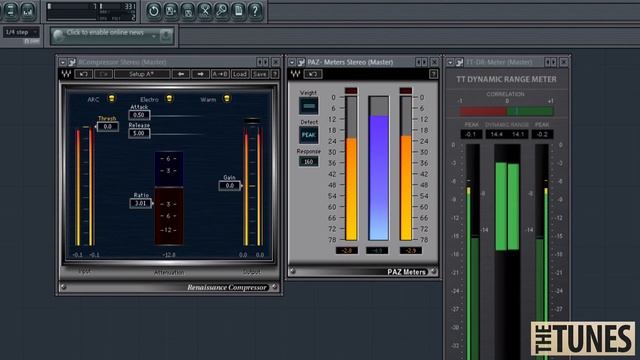
Task: Open TT DR Meter window options dropdown arrow
Action: tap(450, 62)
